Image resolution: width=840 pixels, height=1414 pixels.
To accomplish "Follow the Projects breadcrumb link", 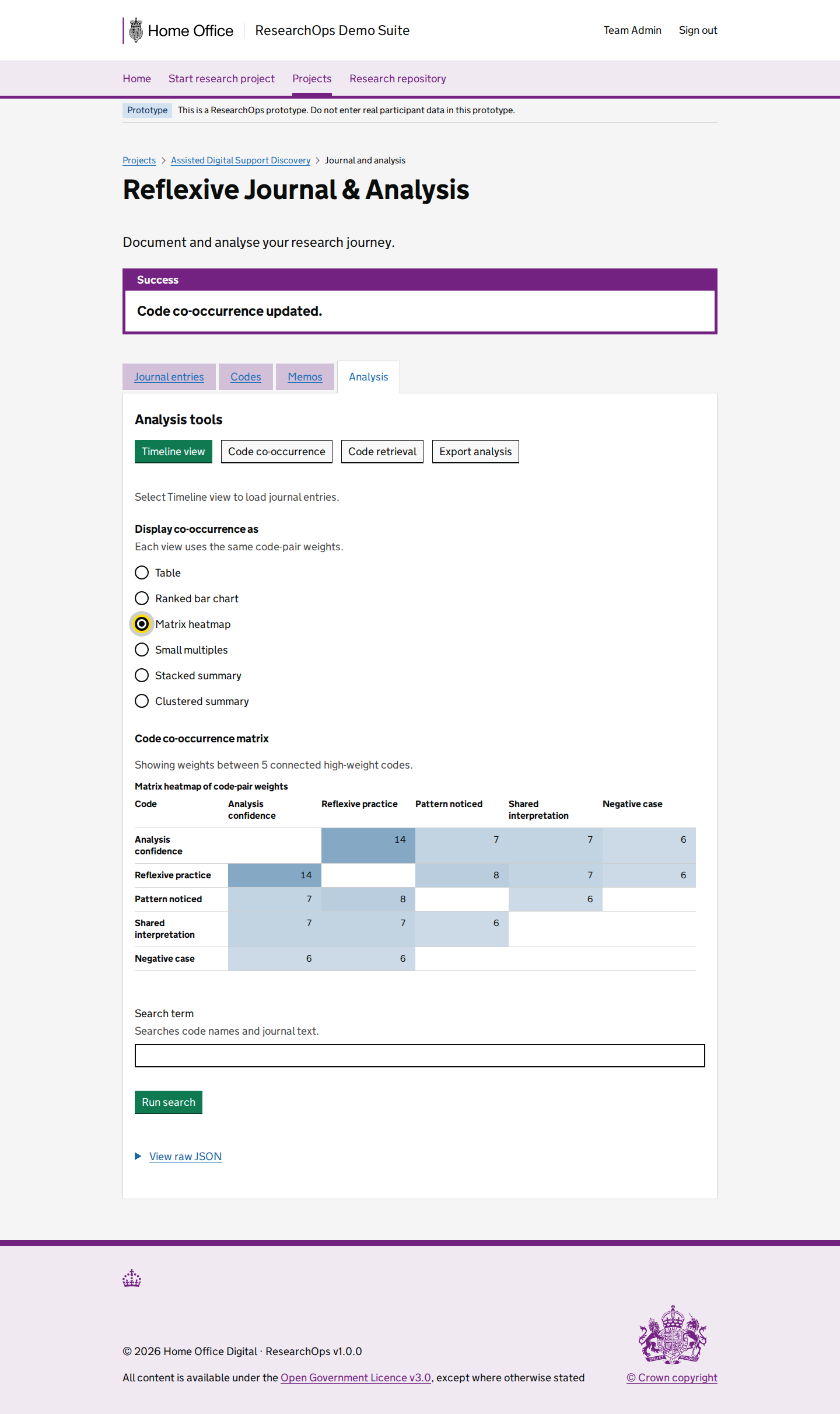I will (139, 160).
